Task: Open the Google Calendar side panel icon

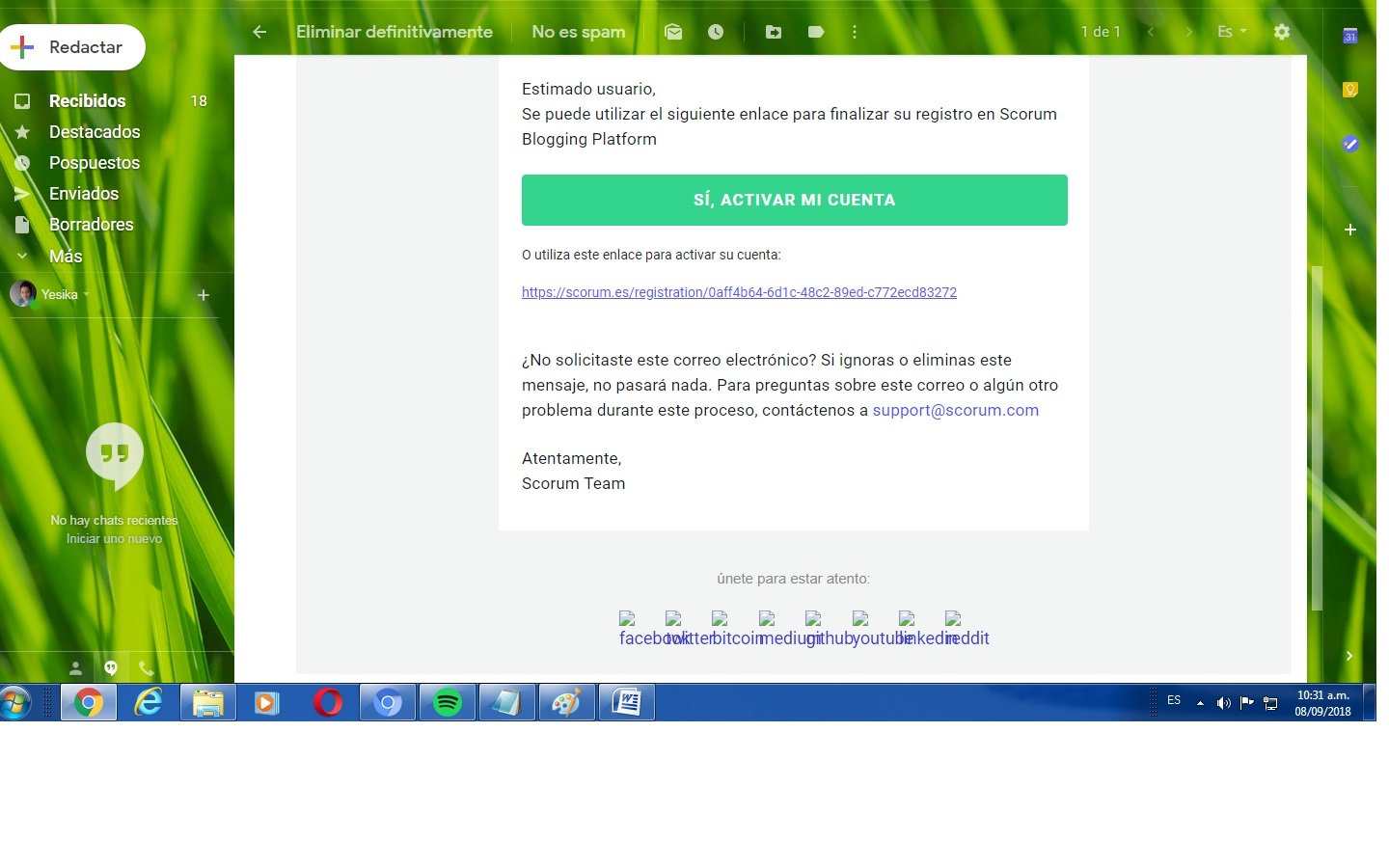Action: [x=1350, y=37]
